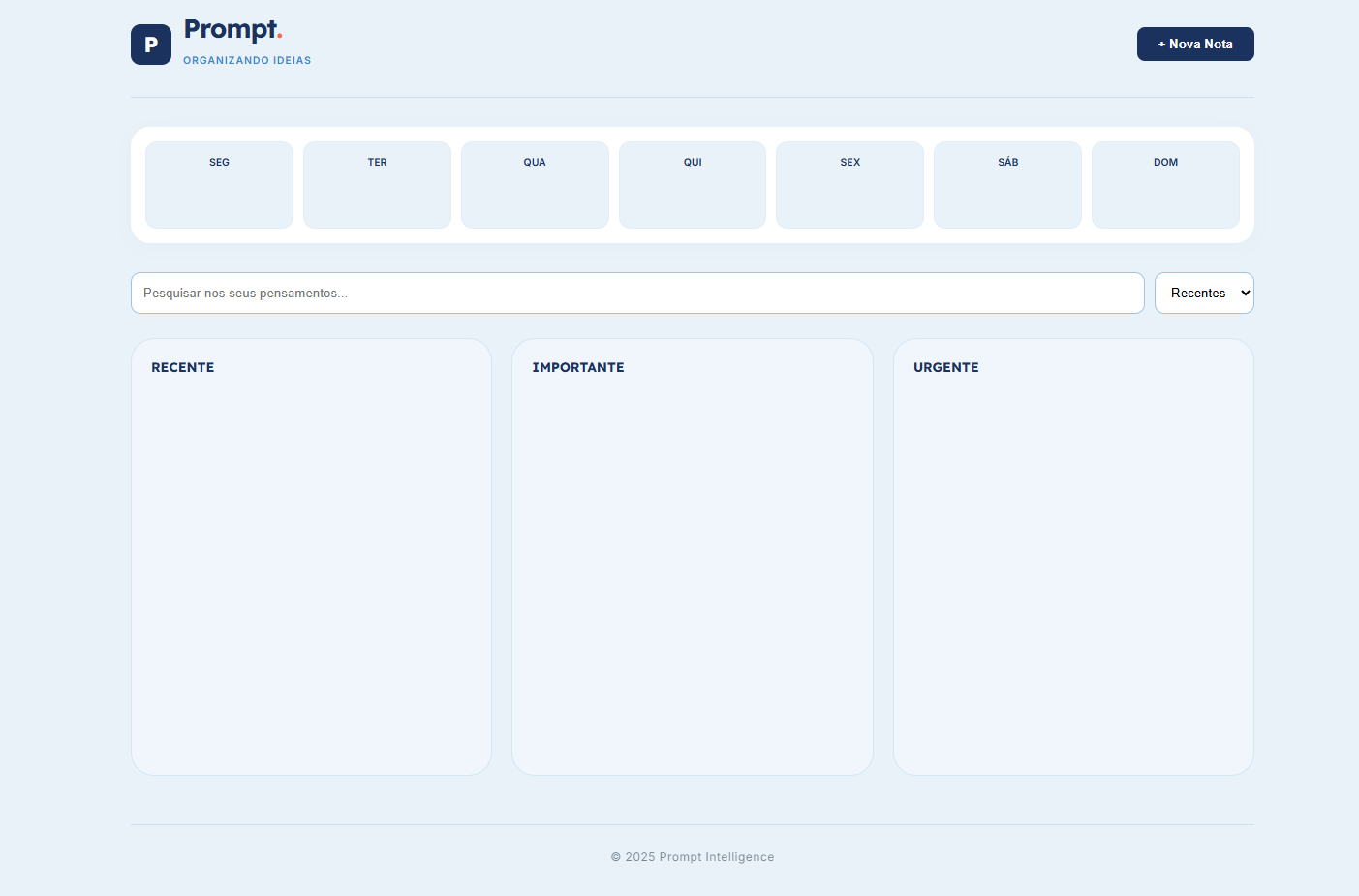Click the Prompt brand title

[232, 30]
